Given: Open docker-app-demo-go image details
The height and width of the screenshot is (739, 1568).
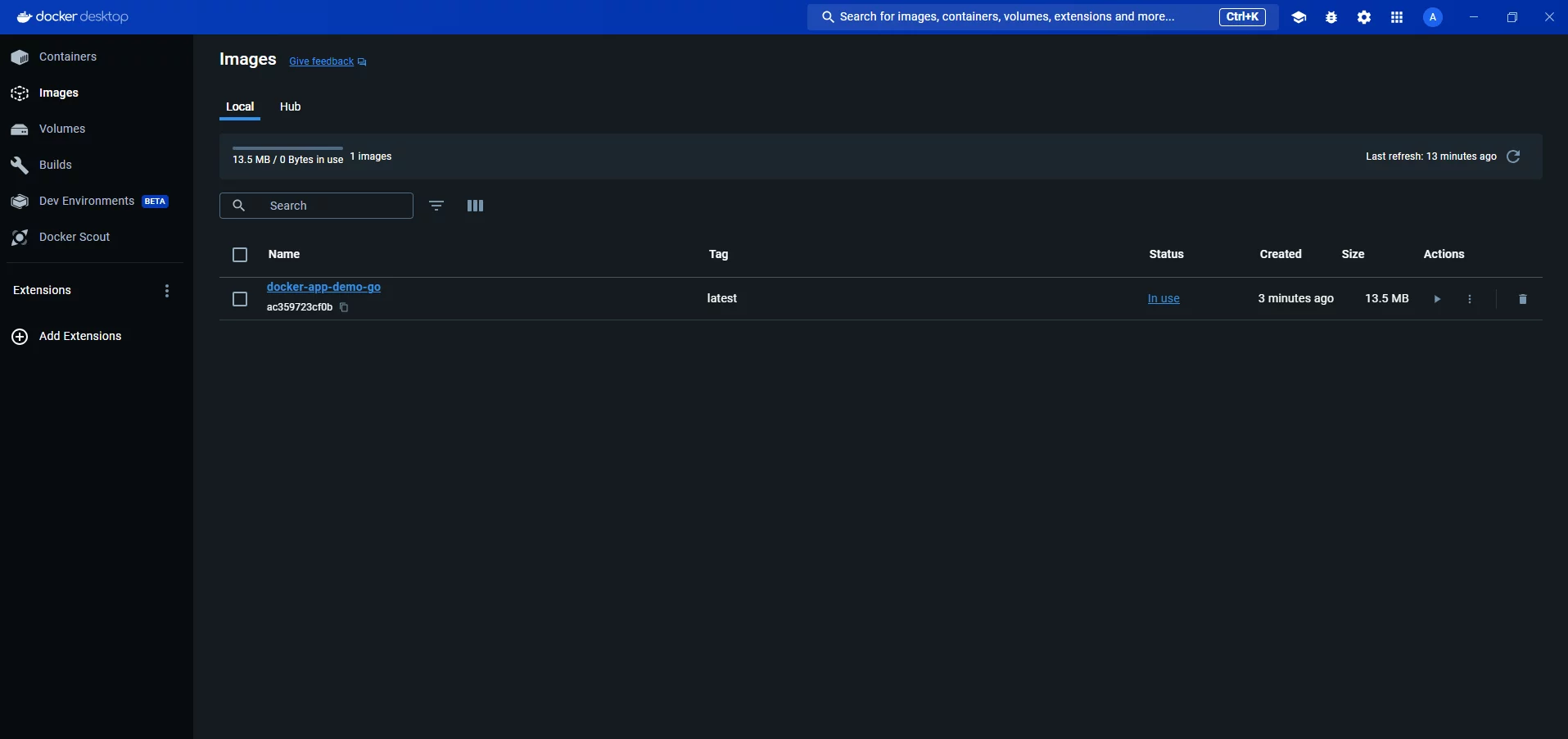Looking at the screenshot, I should (x=323, y=288).
